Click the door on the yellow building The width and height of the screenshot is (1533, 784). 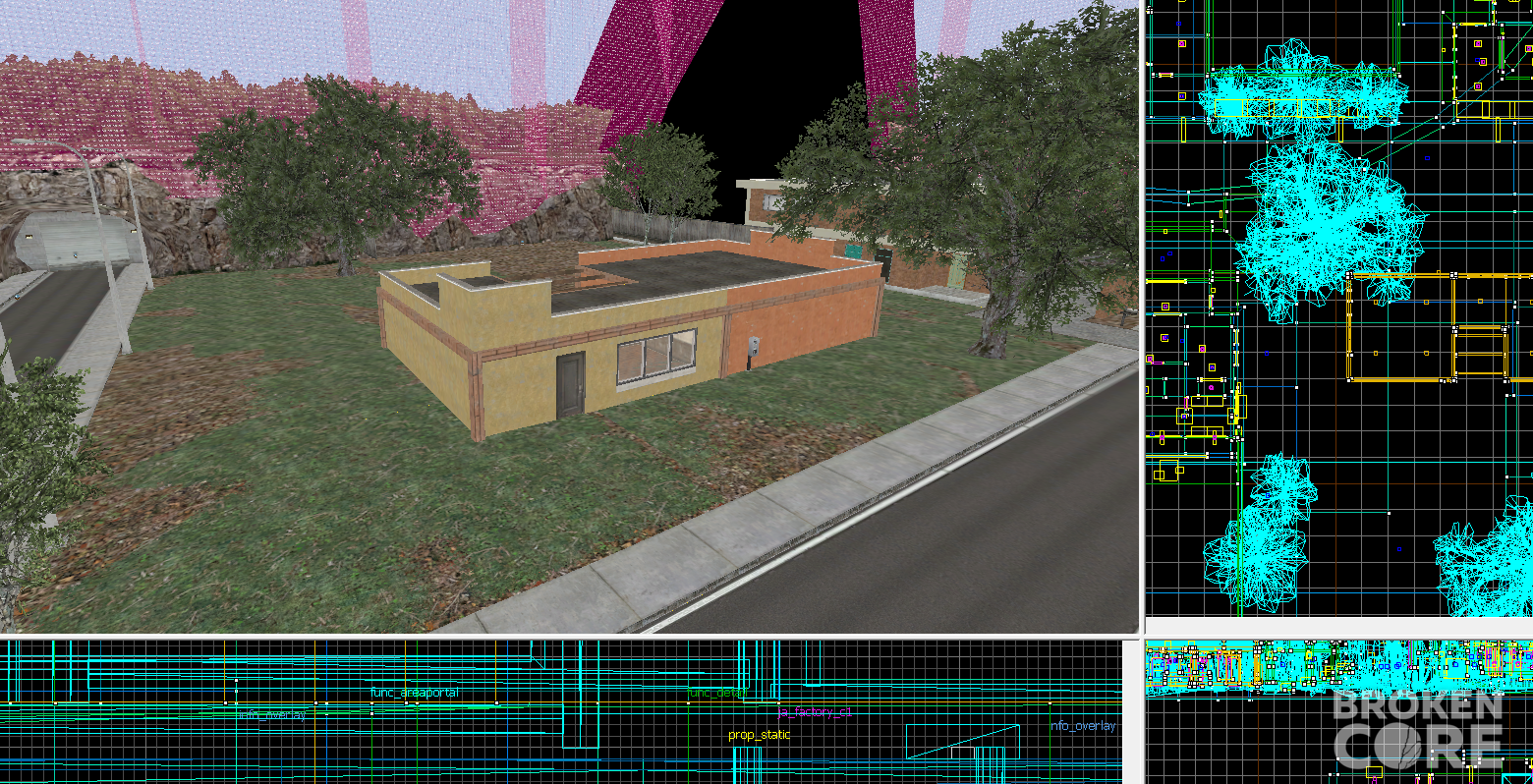[570, 385]
